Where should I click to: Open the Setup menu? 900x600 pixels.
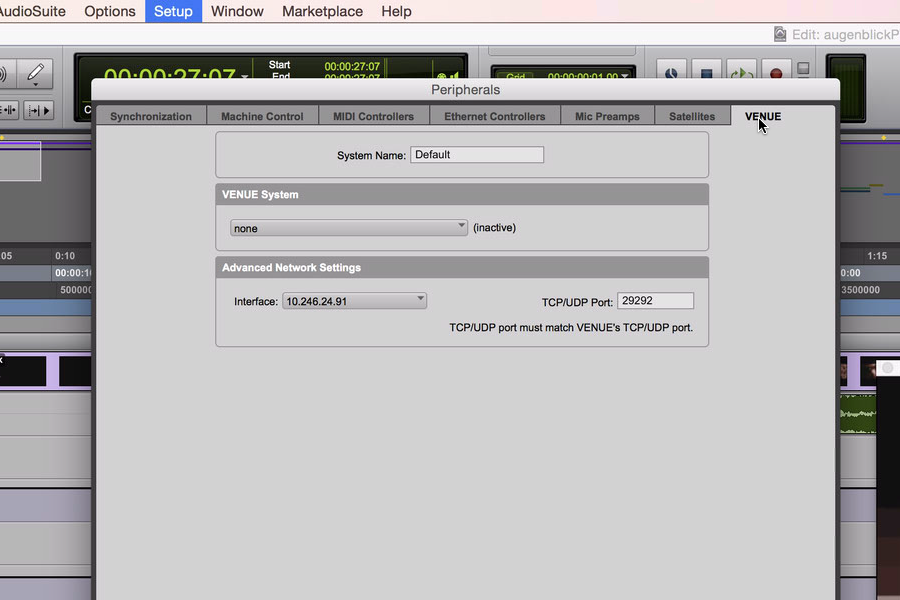point(173,11)
